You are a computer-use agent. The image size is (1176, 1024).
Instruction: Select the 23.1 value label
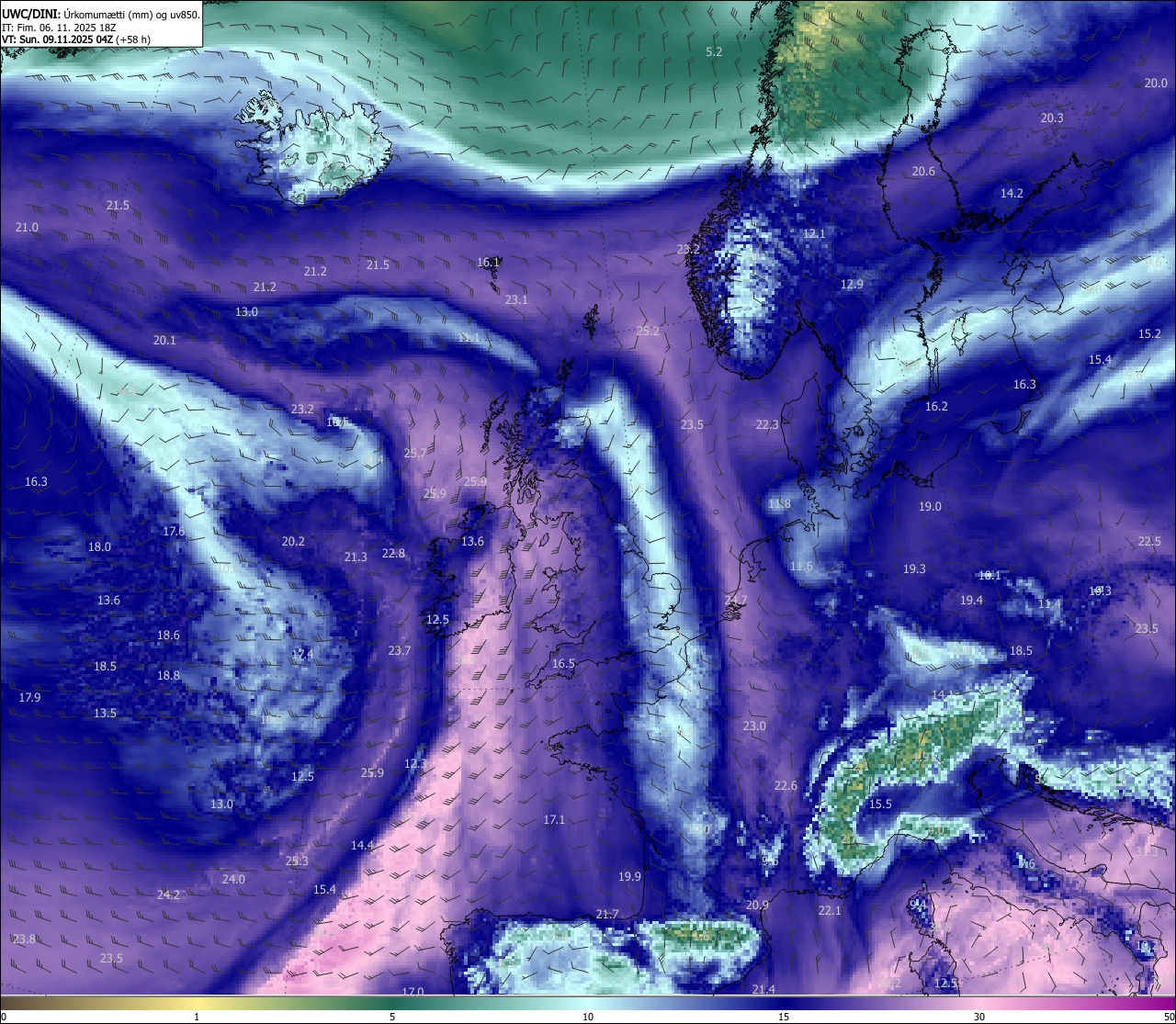tap(516, 300)
